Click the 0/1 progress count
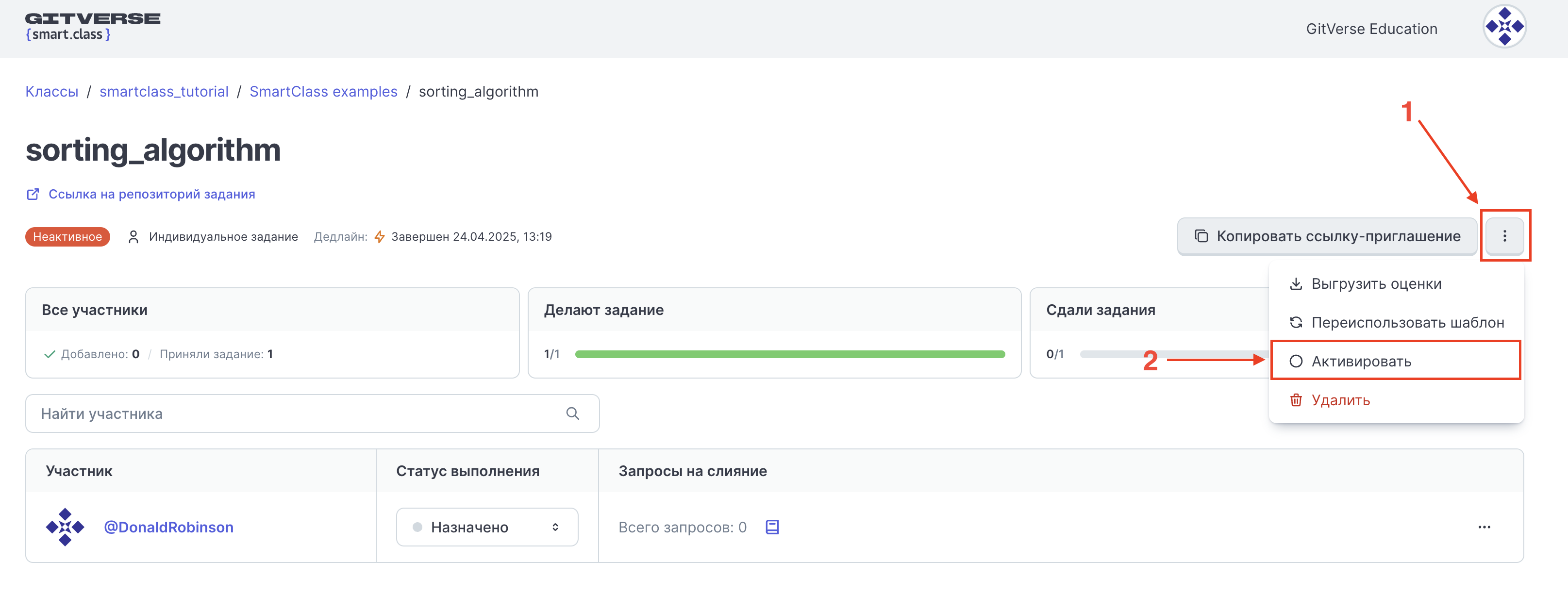Viewport: 1568px width, 595px height. click(x=1055, y=354)
